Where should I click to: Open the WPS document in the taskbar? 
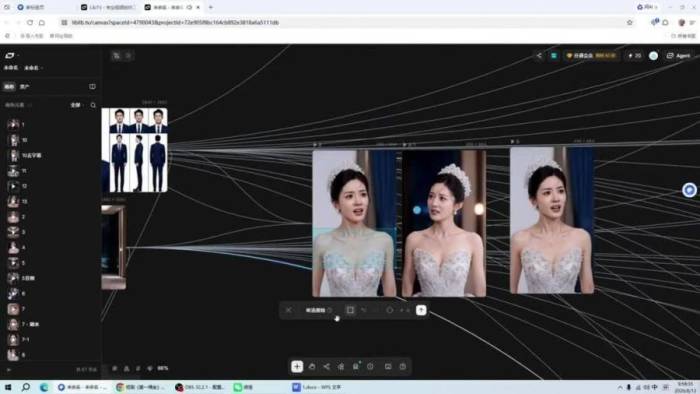coord(317,387)
